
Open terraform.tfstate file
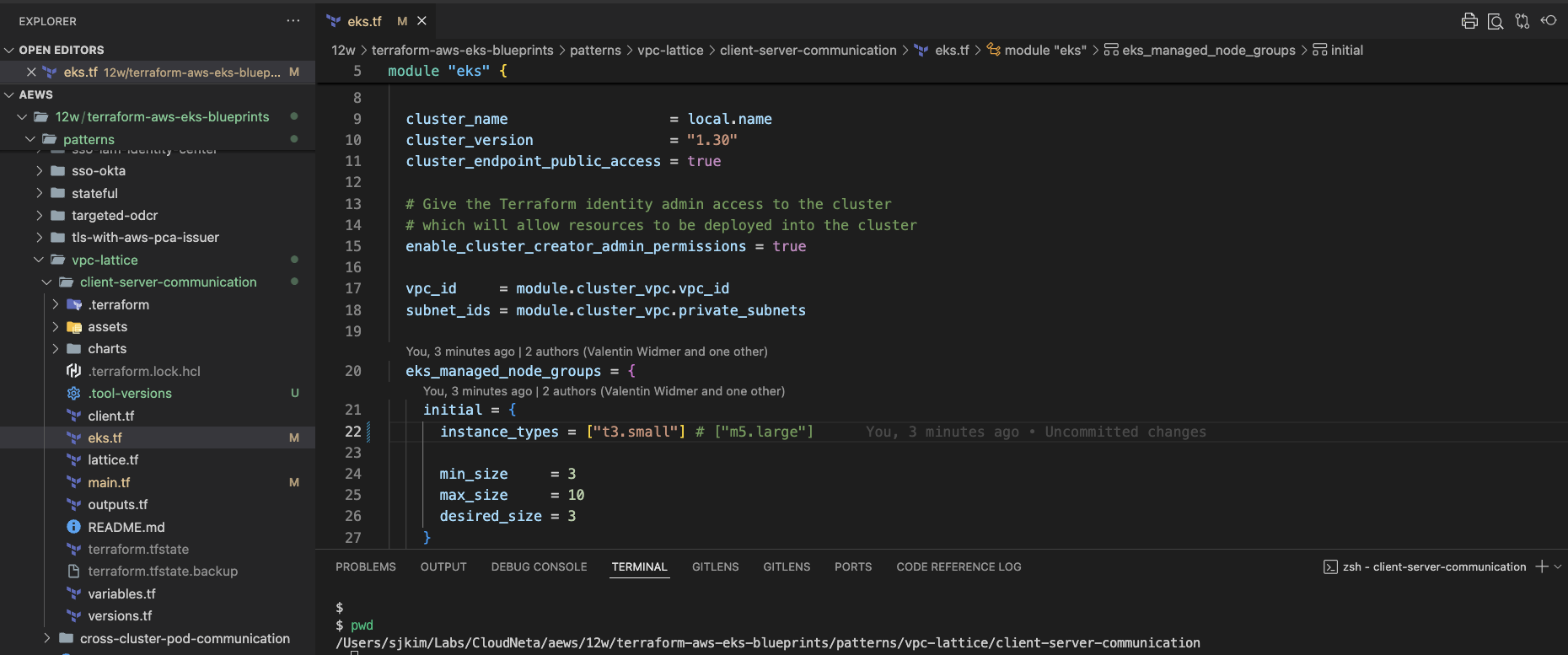pos(138,550)
